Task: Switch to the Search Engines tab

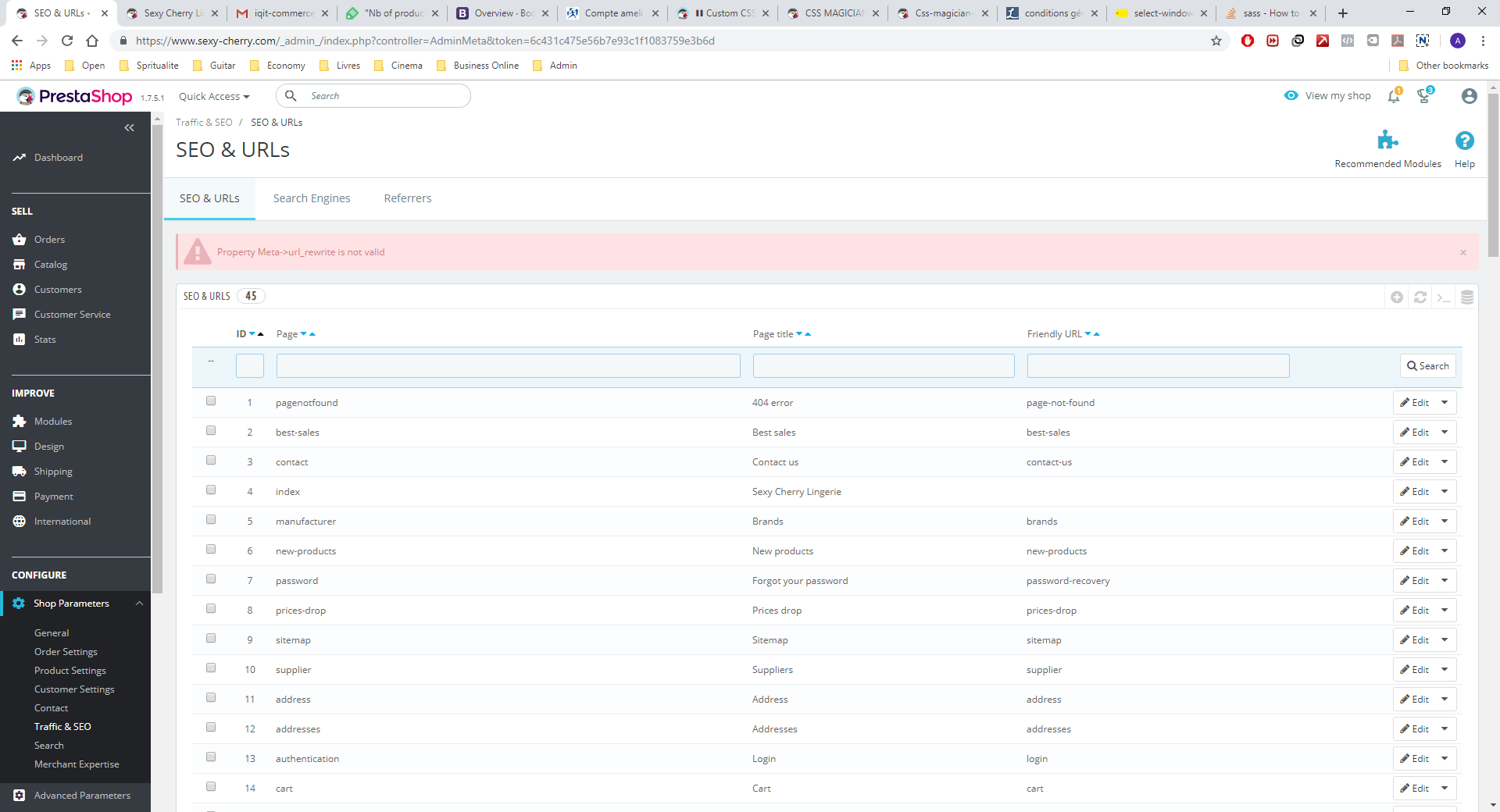Action: click(x=312, y=198)
